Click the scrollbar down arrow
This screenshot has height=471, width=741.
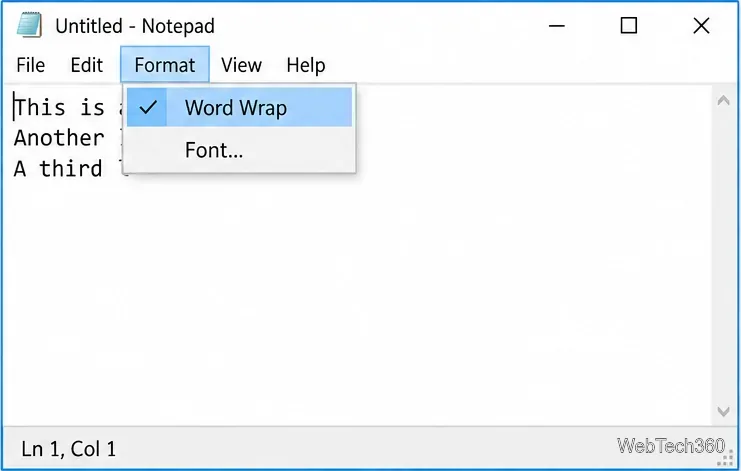(724, 411)
